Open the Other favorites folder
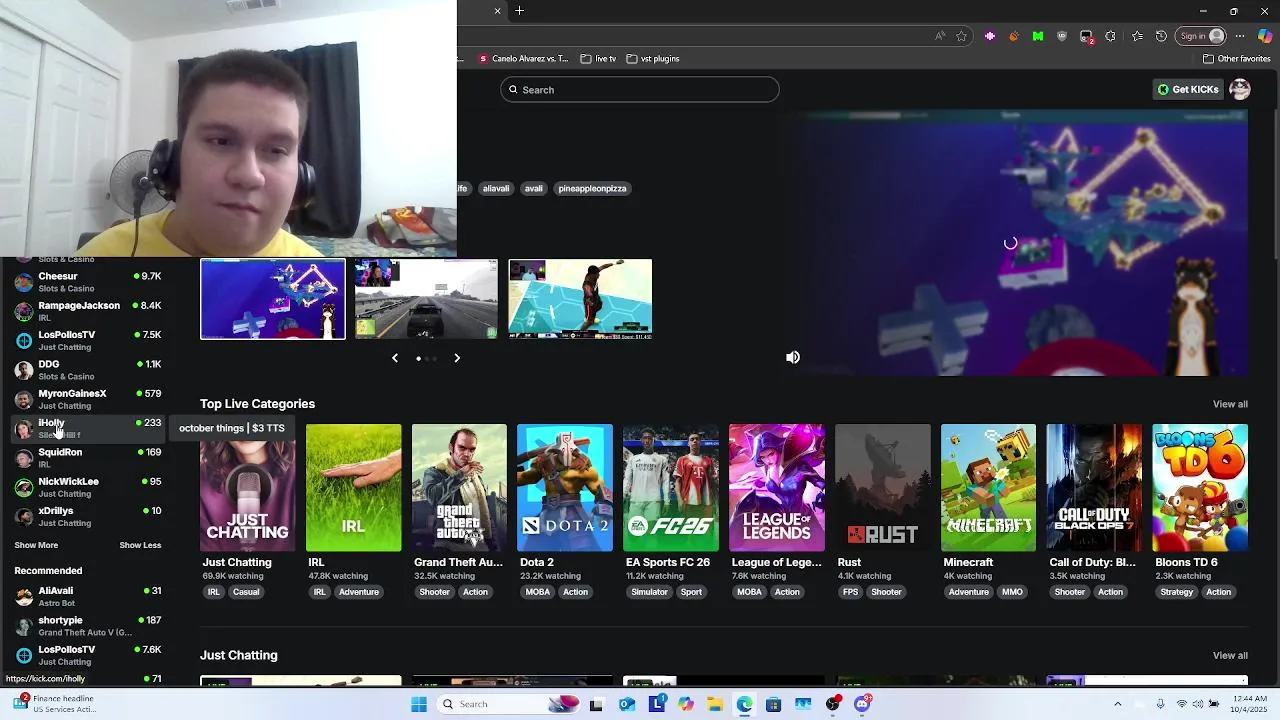 click(x=1237, y=59)
